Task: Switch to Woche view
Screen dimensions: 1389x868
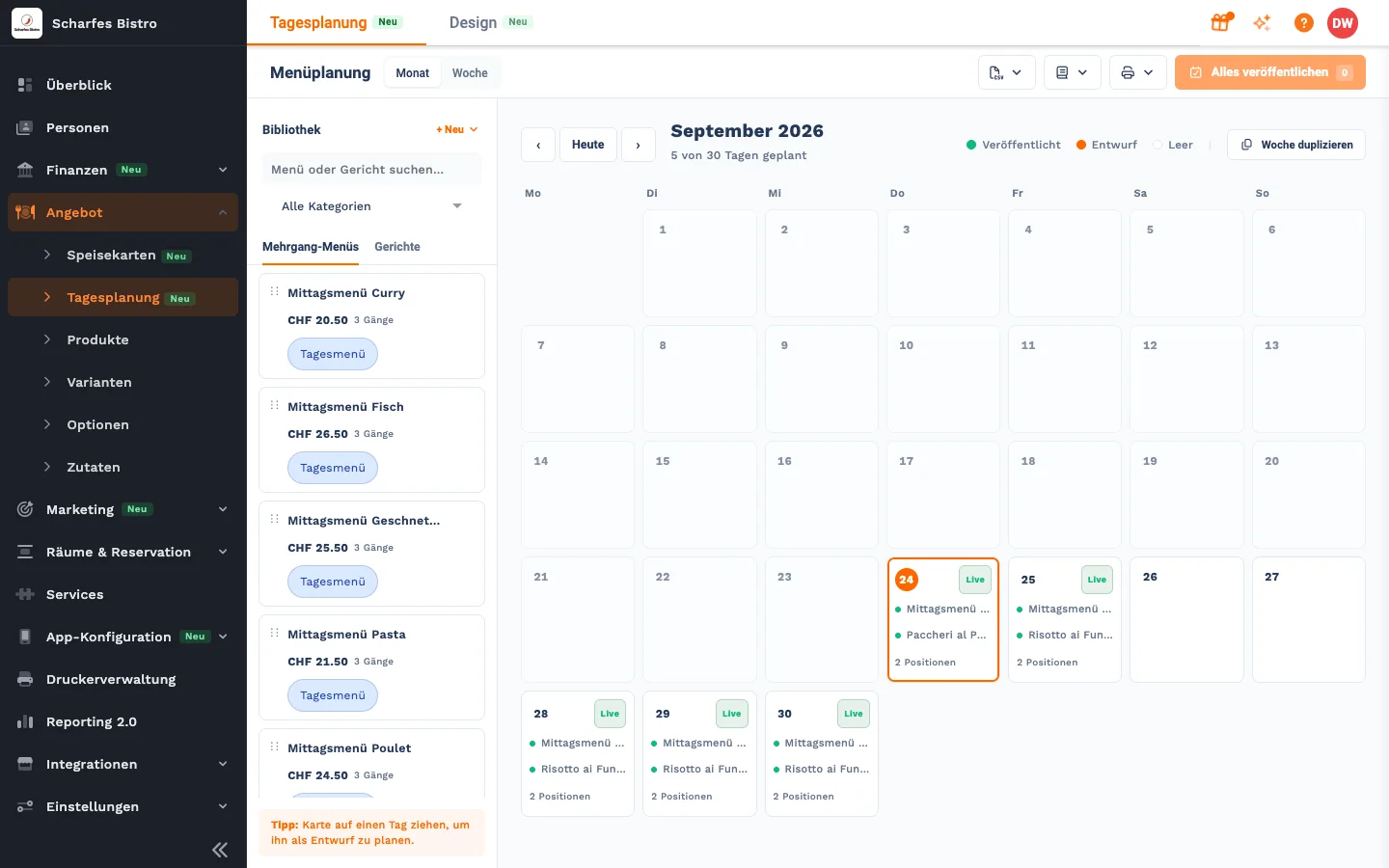Action: point(470,73)
